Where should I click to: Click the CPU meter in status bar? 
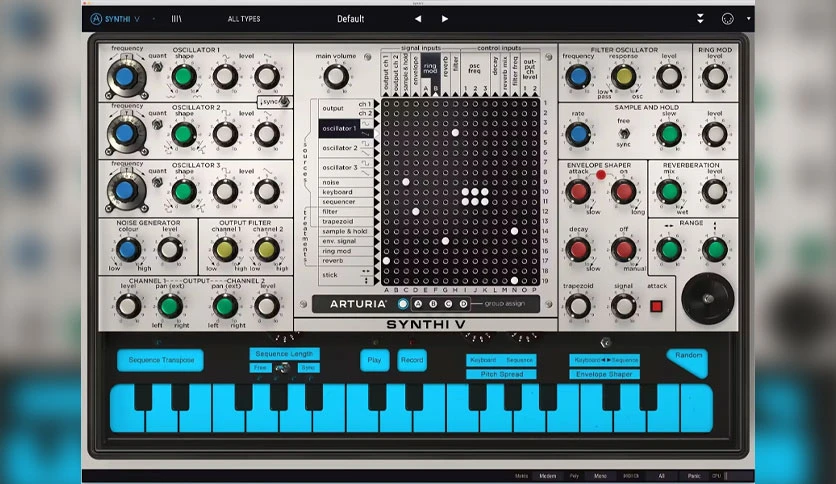pyautogui.click(x=720, y=476)
